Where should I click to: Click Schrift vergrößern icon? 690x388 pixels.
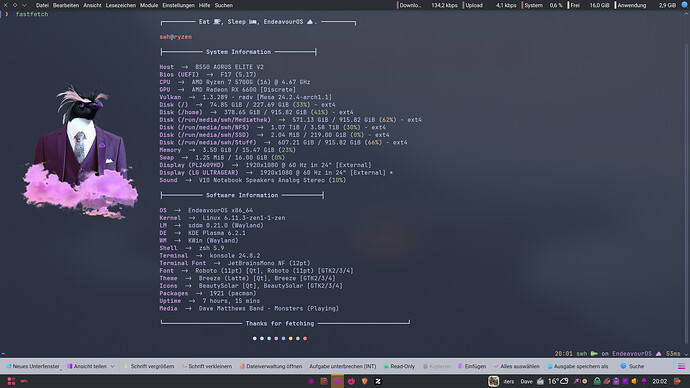[126, 366]
